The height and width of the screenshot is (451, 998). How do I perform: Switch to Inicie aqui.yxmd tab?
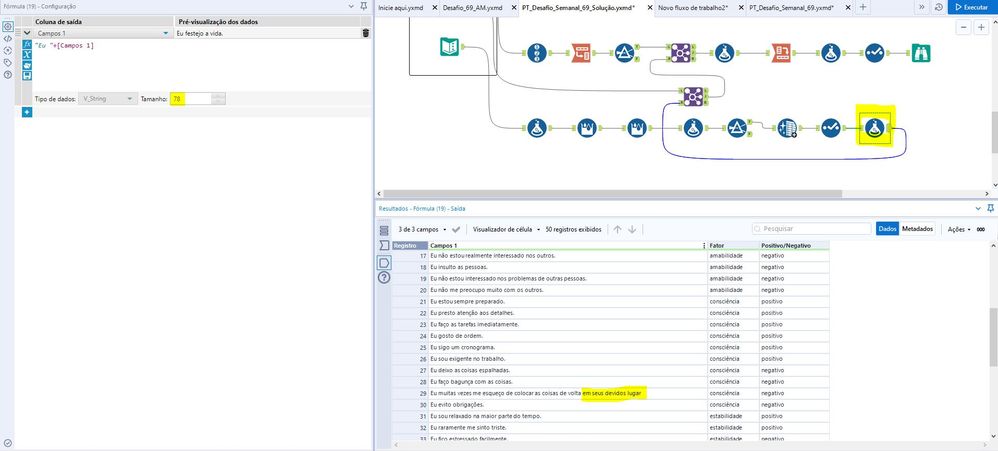400,7
